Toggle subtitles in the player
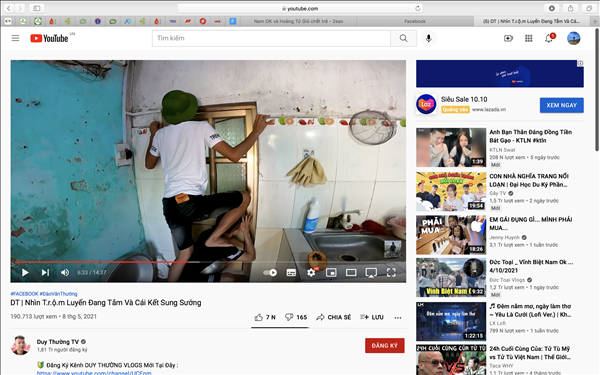This screenshot has width=600, height=375. pos(291,272)
